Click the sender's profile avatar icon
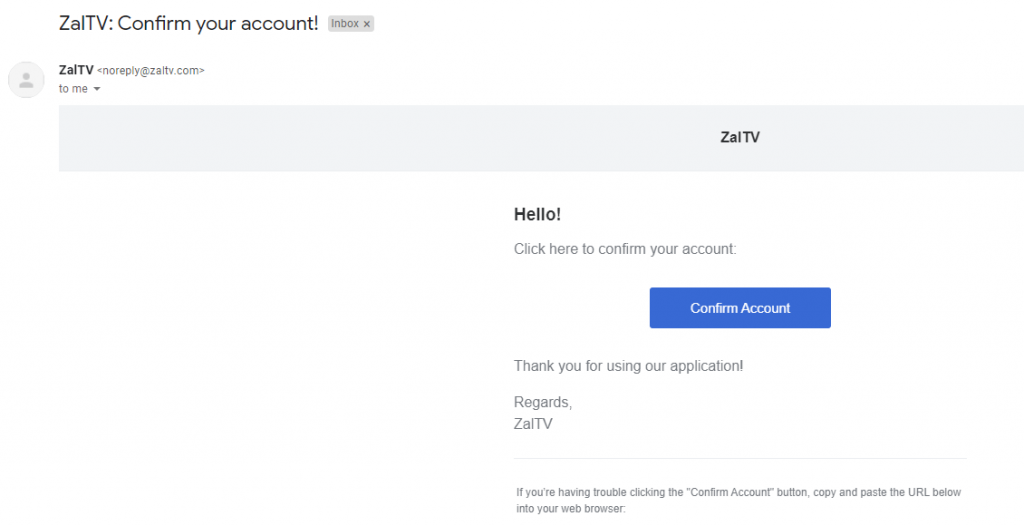The height and width of the screenshot is (526, 1024). [x=26, y=80]
